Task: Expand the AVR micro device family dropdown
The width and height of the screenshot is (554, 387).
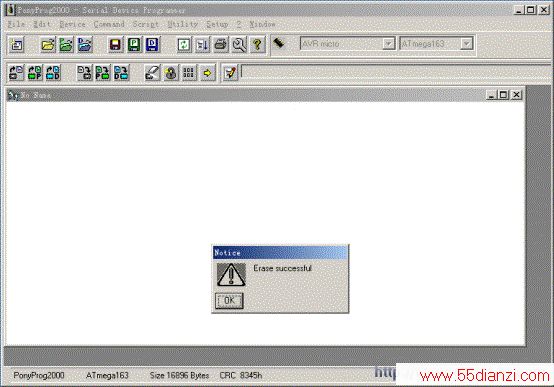Action: (x=388, y=44)
